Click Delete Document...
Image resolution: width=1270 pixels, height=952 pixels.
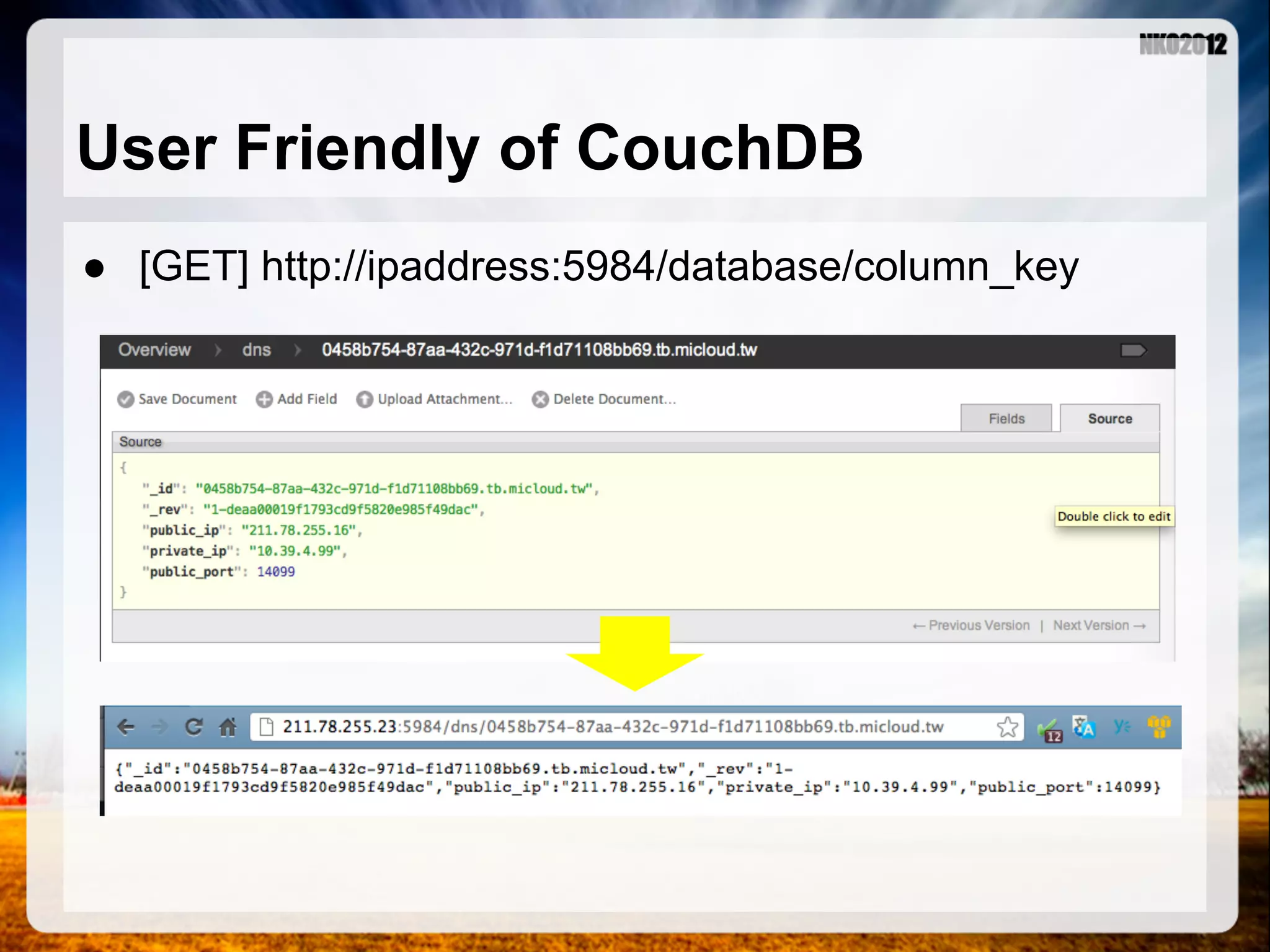point(604,400)
